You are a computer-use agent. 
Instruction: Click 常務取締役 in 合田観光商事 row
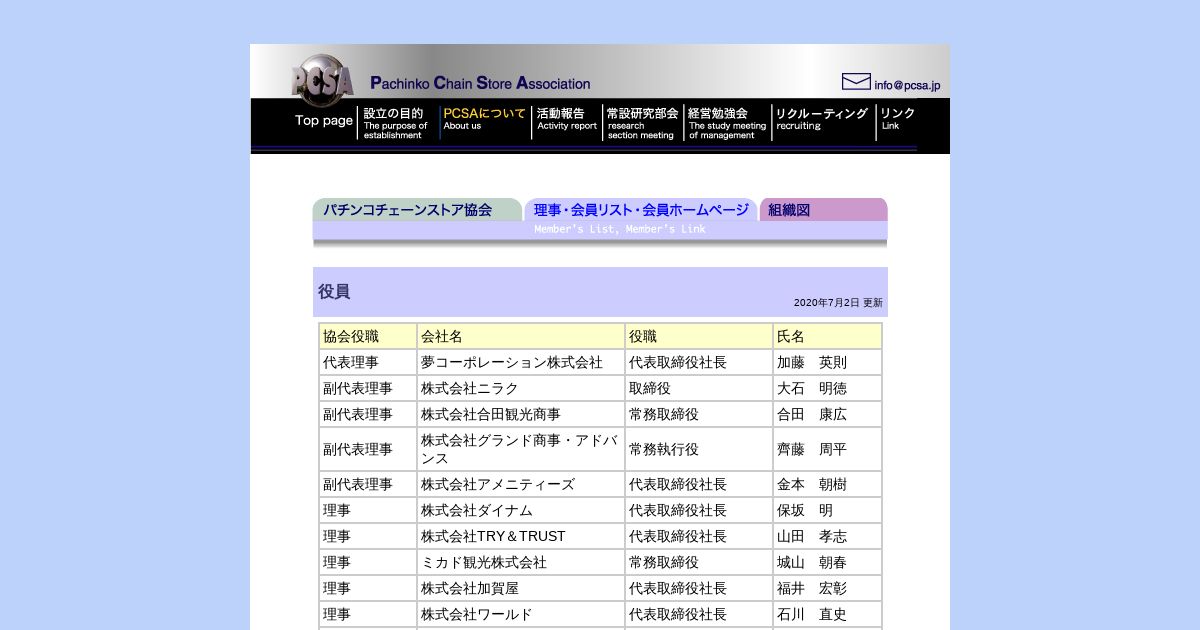[x=699, y=414]
